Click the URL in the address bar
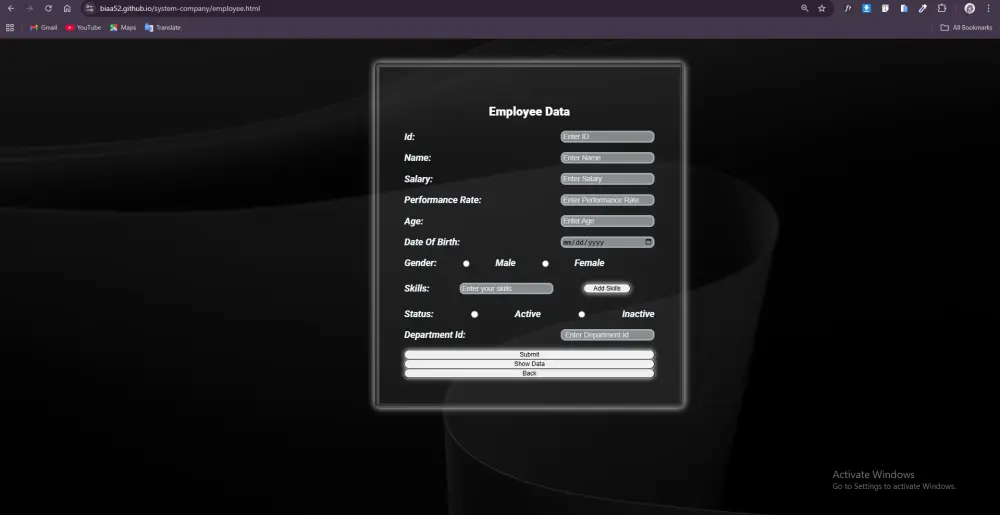 pyautogui.click(x=180, y=8)
